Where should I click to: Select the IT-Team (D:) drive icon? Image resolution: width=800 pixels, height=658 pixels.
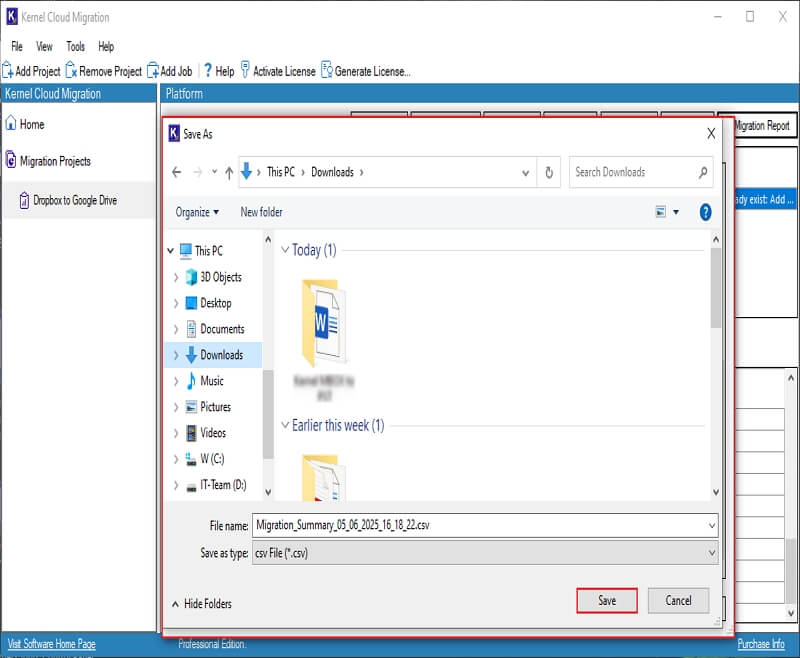pyautogui.click(x=191, y=487)
